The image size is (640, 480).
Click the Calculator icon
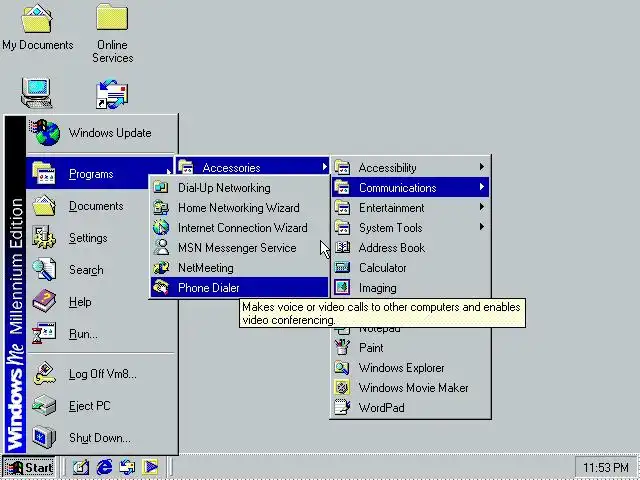(342, 267)
